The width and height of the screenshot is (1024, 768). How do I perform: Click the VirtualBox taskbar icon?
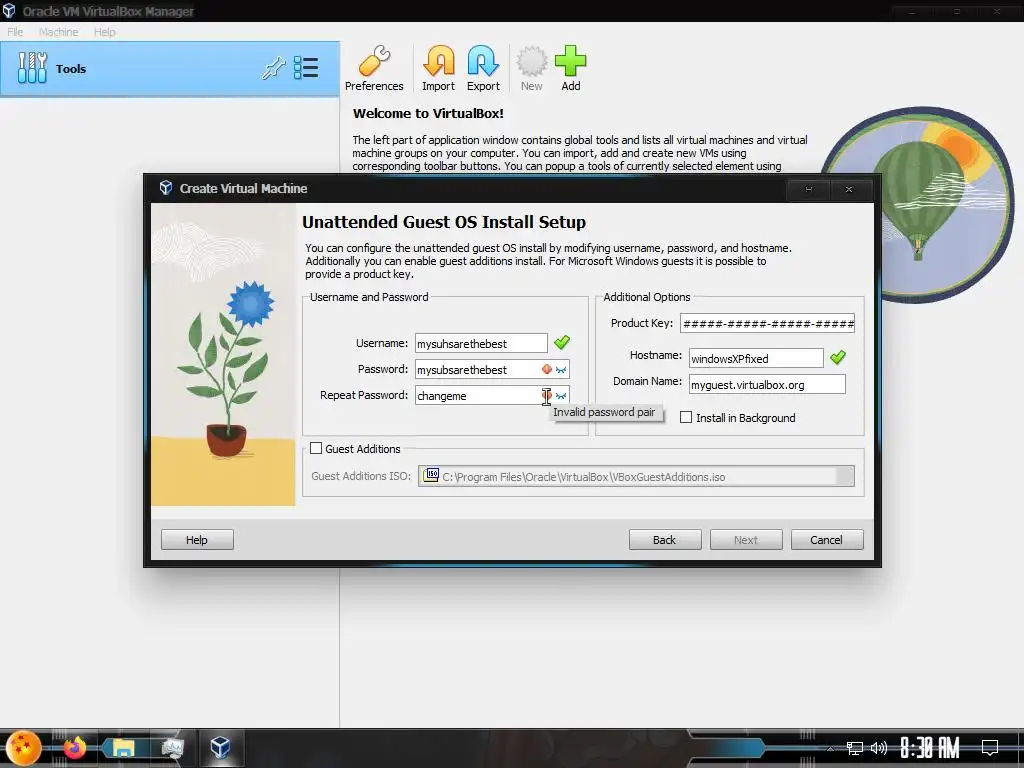tap(220, 747)
